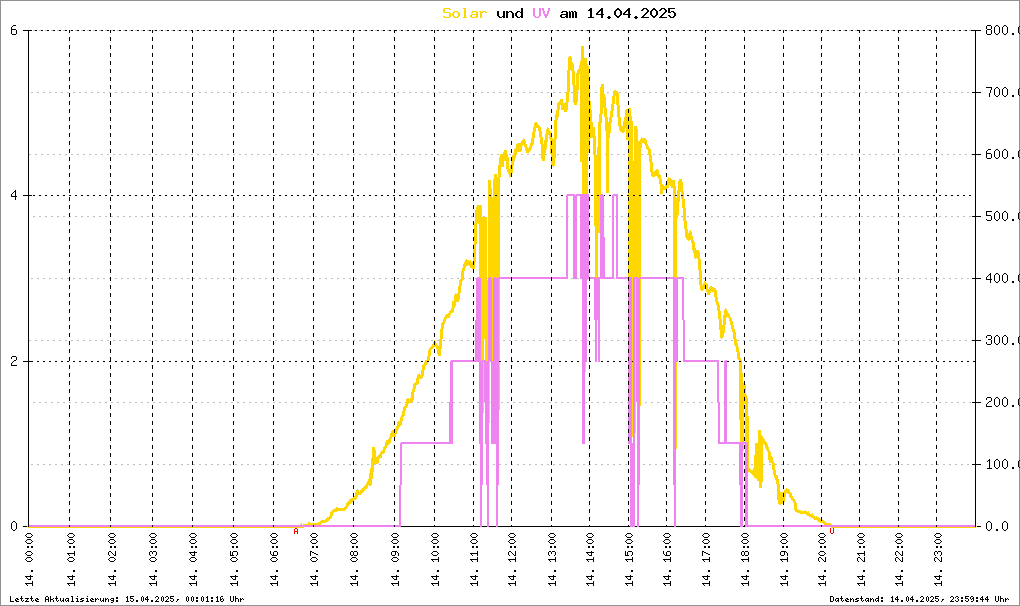1020x606 pixels.
Task: Click the time label '14. 05:00'
Action: 234,559
